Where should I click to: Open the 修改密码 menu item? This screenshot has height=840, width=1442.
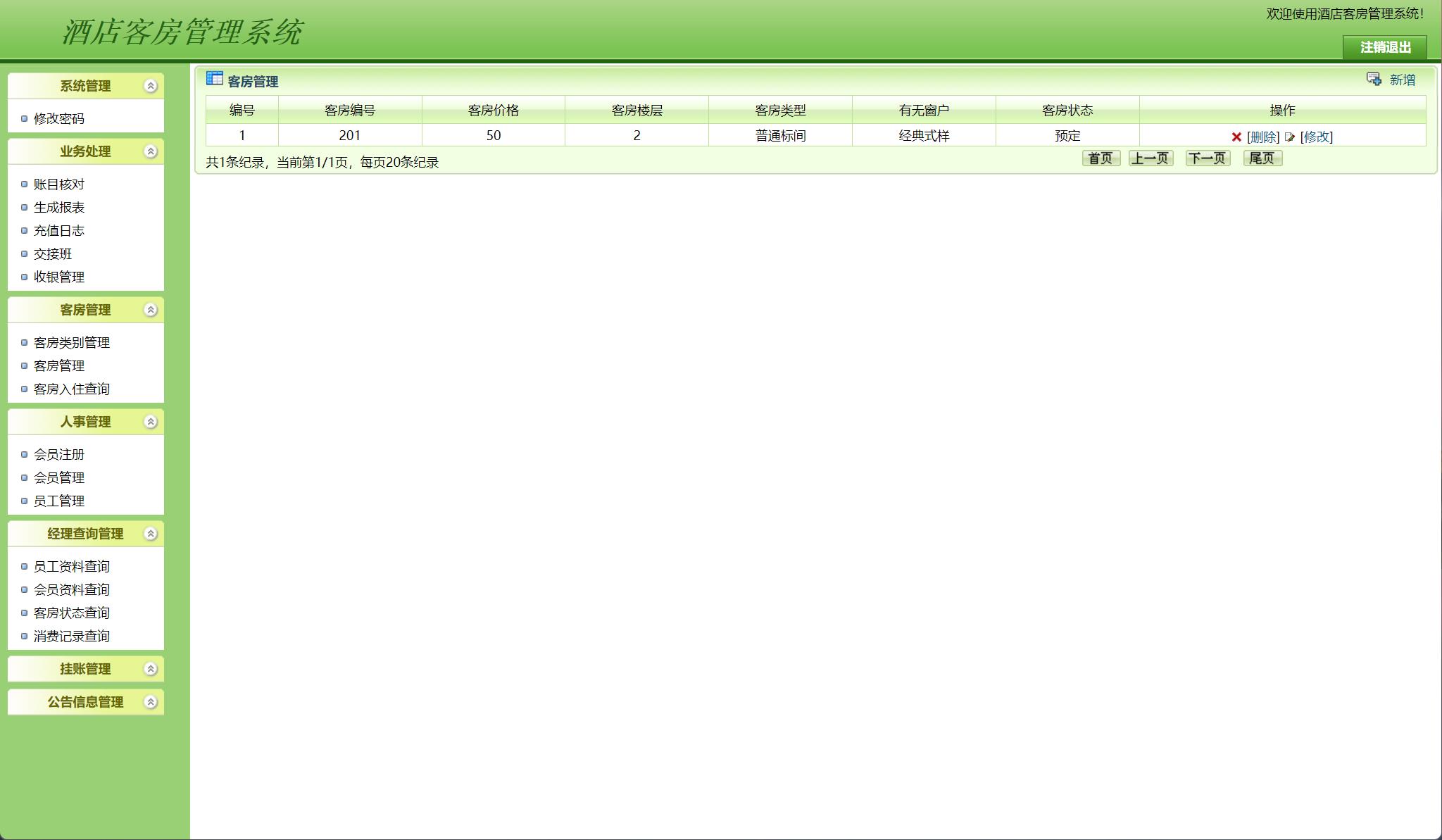click(59, 119)
